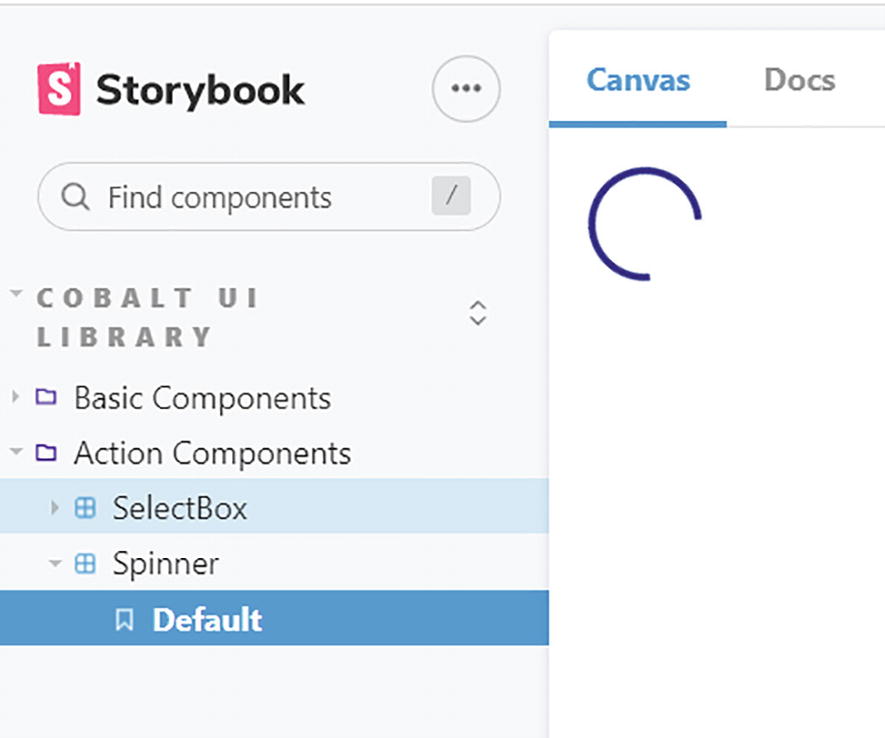Collapse the Spinner component arrow
The width and height of the screenshot is (885, 738).
click(55, 564)
